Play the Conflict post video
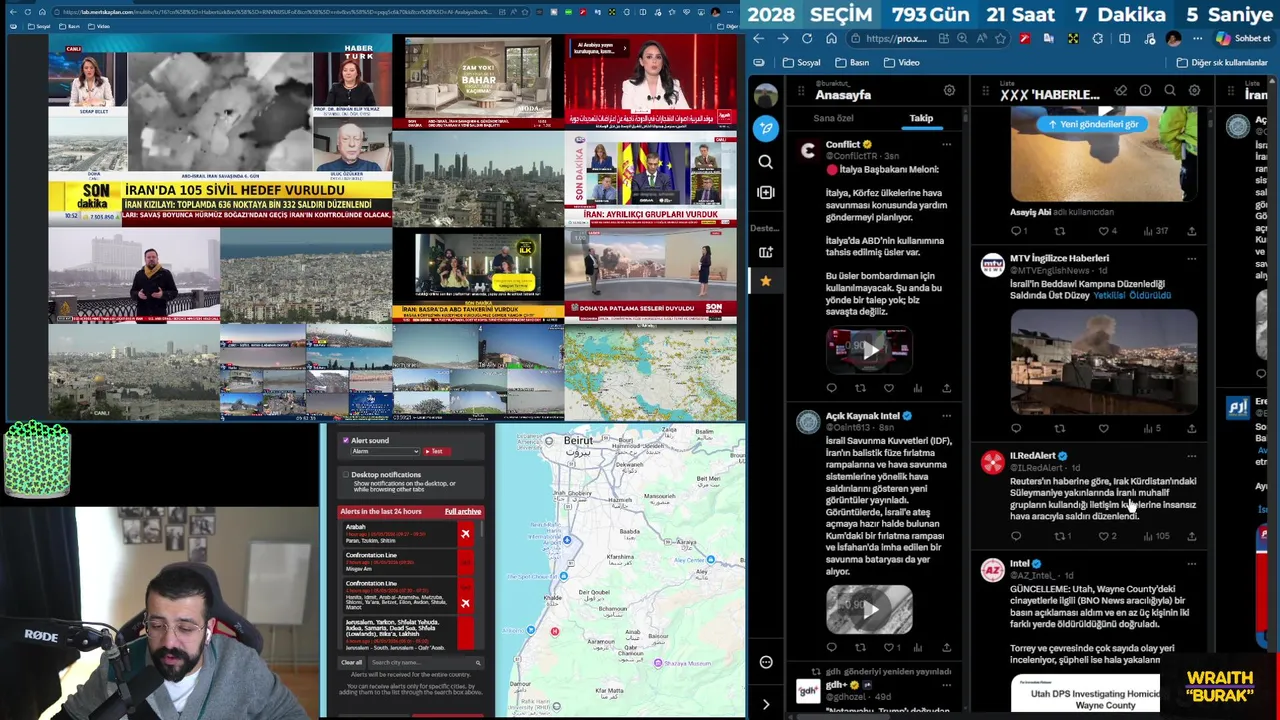 pos(869,350)
